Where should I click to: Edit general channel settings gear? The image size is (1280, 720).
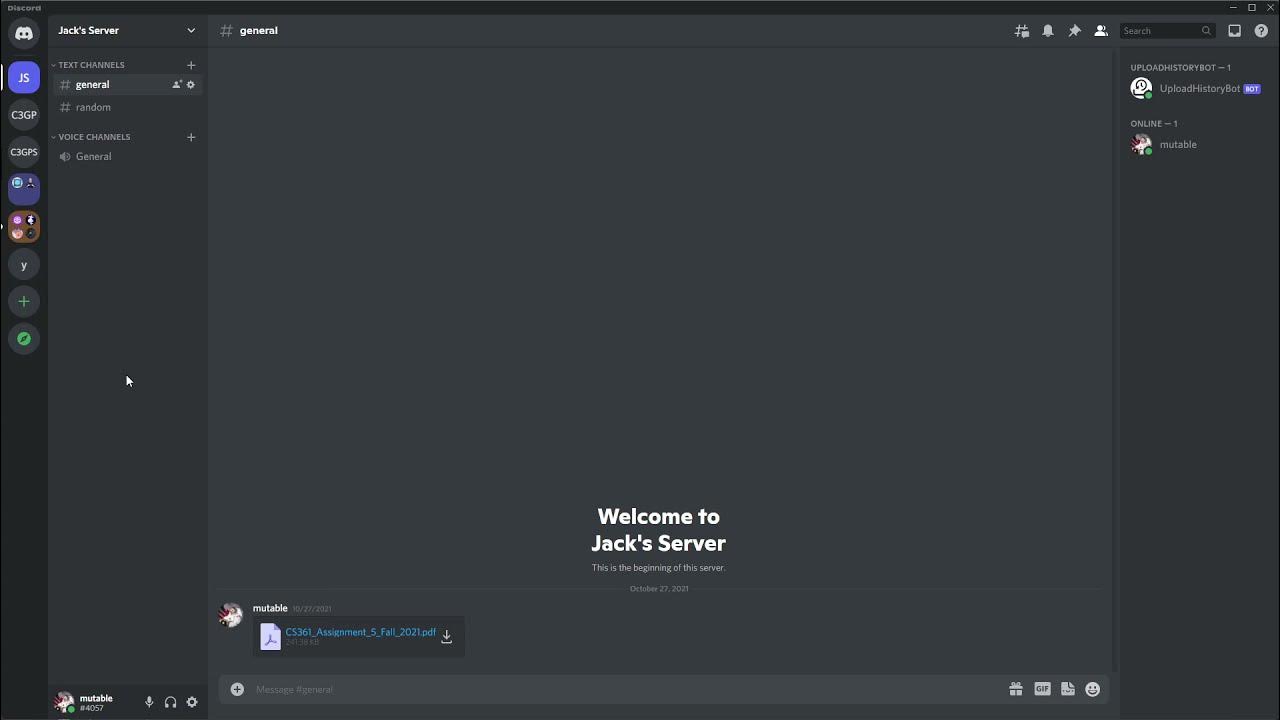click(x=191, y=85)
